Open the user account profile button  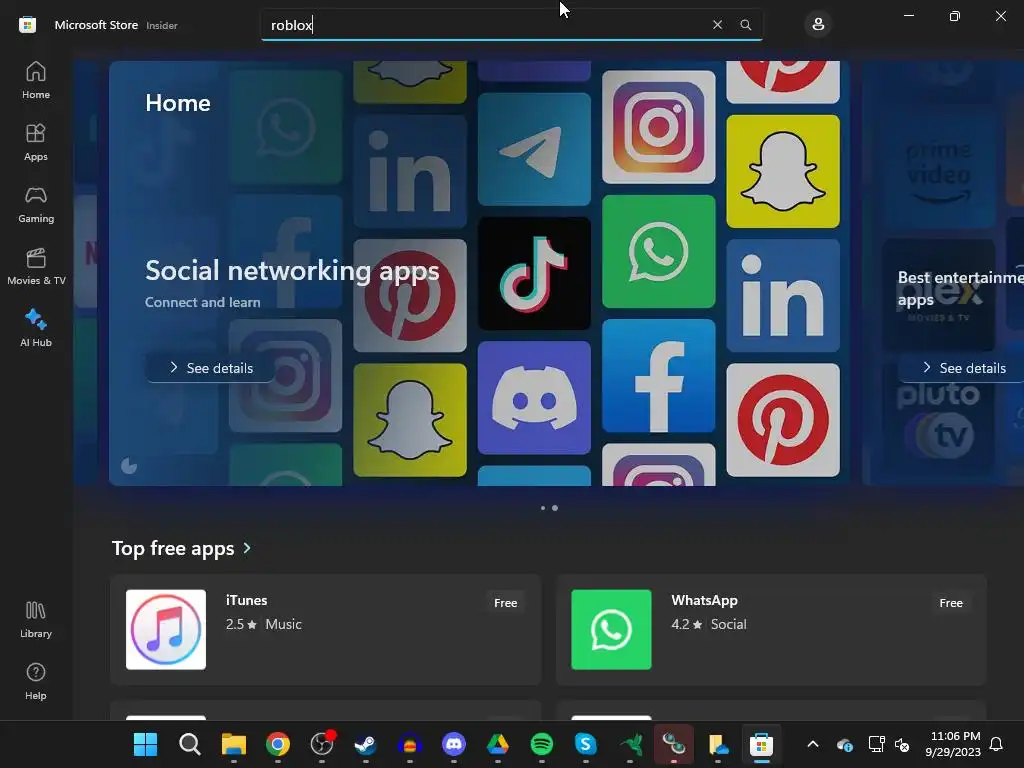[818, 25]
